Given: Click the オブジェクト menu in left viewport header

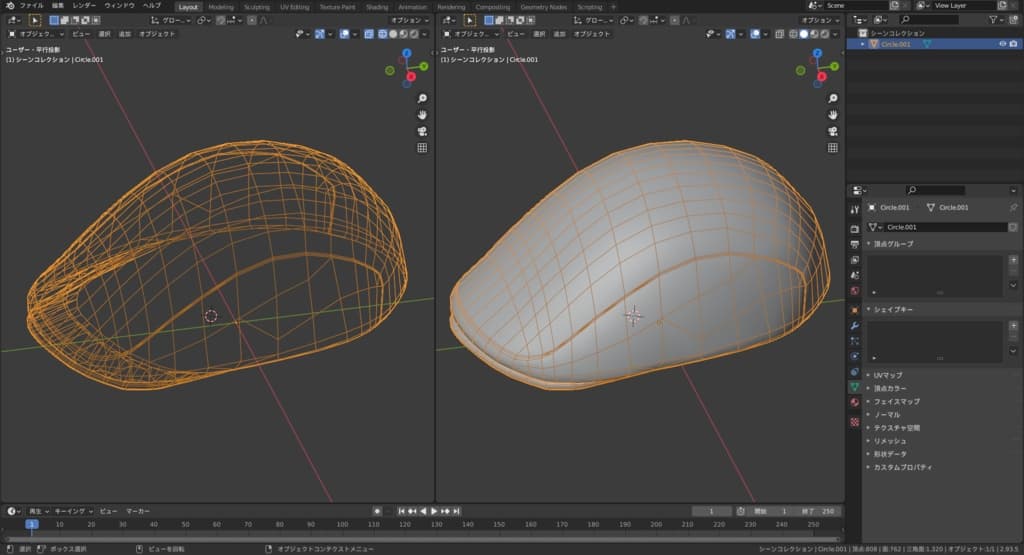Looking at the screenshot, I should [x=157, y=33].
